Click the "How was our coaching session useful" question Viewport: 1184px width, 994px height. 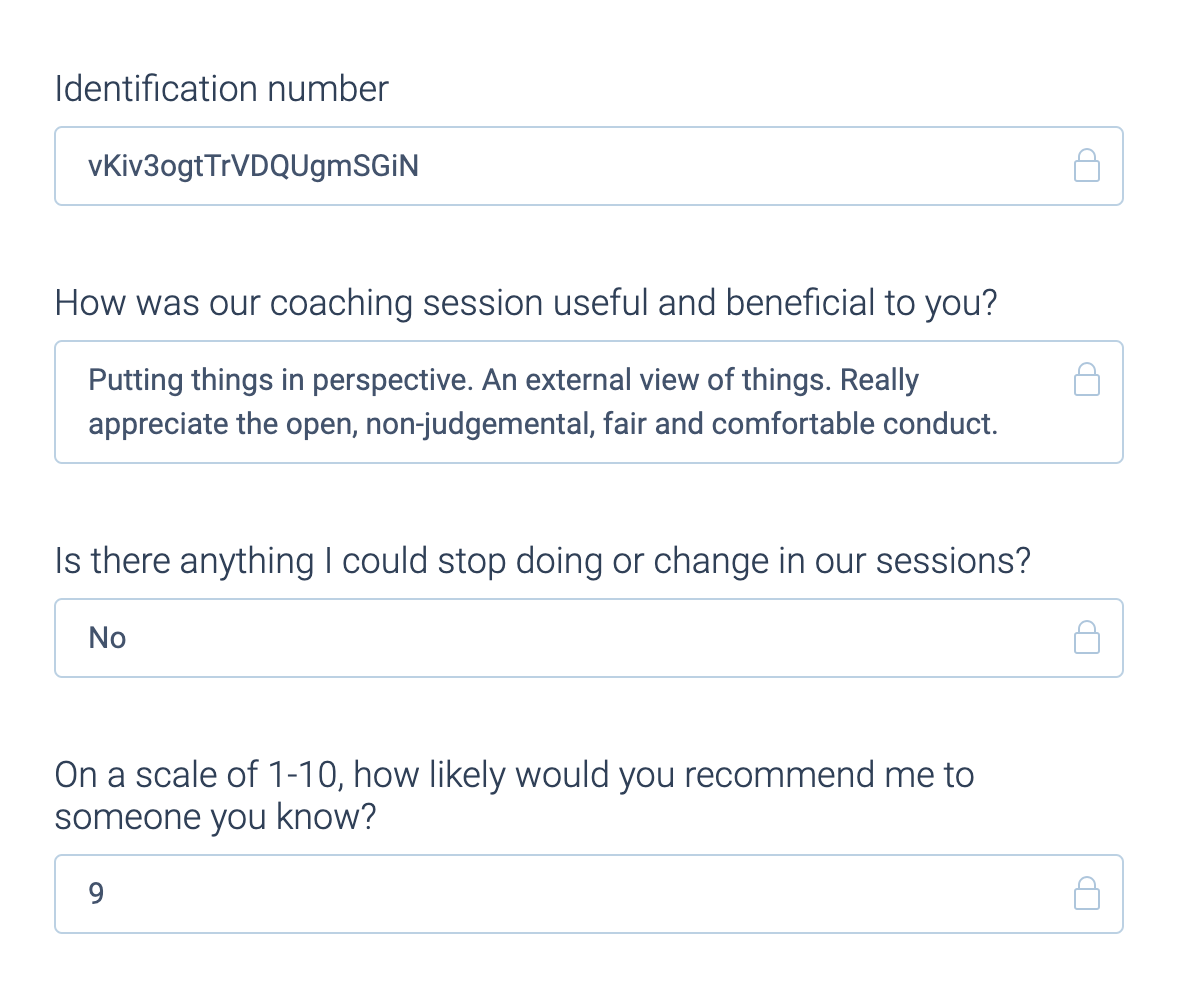point(526,303)
